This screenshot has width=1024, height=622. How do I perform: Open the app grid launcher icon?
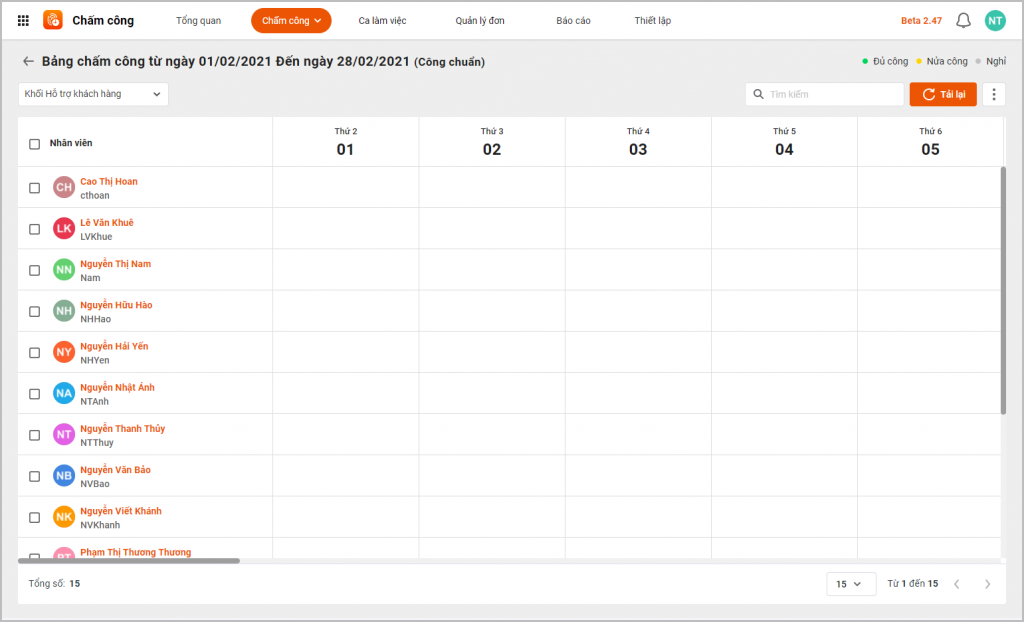coord(23,20)
